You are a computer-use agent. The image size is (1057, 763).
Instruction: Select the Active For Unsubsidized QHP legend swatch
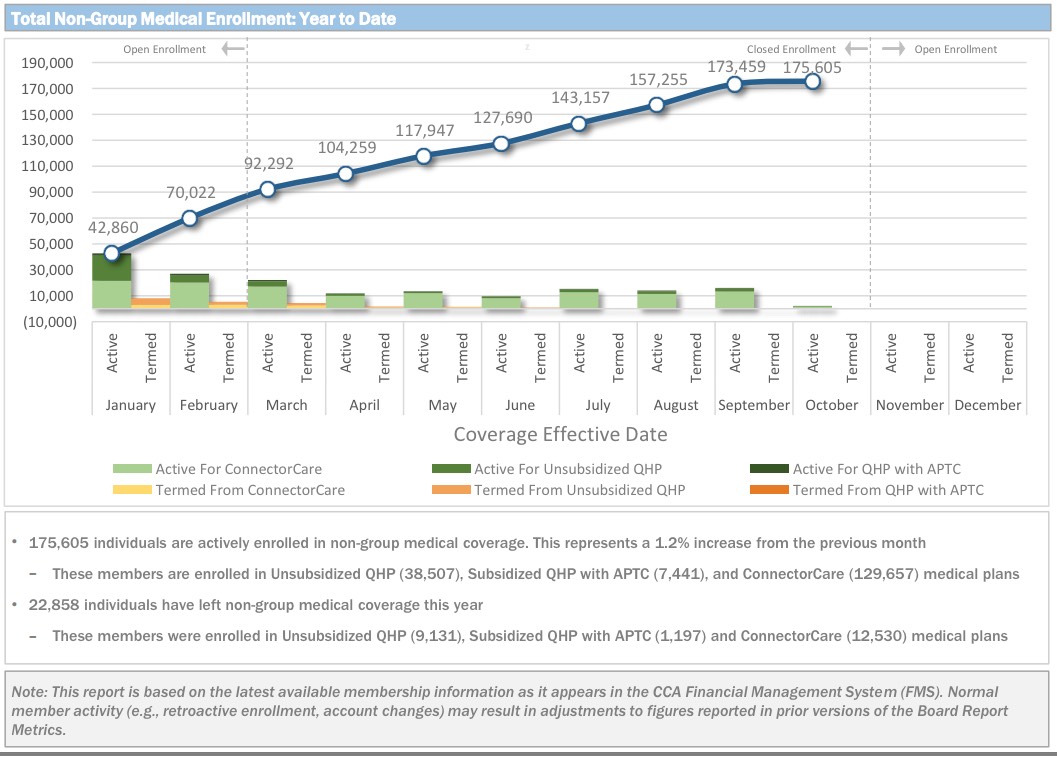(x=451, y=468)
